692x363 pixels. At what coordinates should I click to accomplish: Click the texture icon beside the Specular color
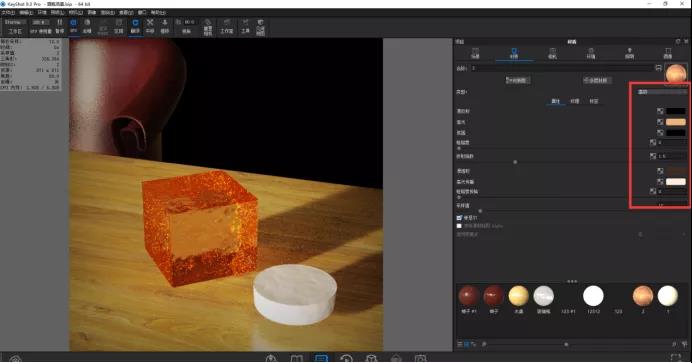coord(660,122)
